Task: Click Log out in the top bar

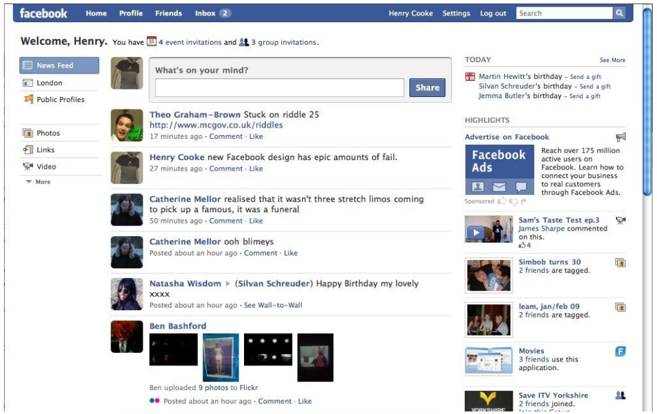Action: tap(493, 13)
